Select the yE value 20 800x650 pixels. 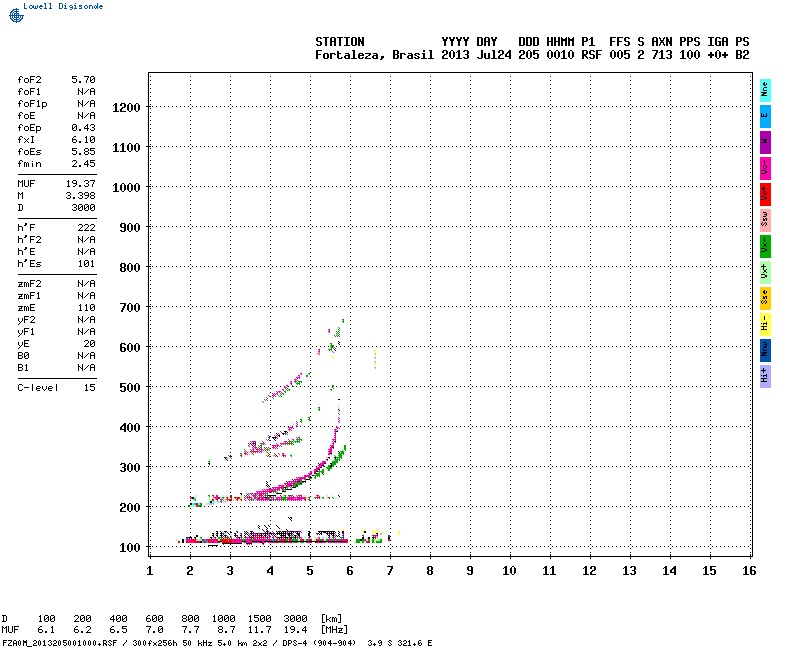[89, 344]
